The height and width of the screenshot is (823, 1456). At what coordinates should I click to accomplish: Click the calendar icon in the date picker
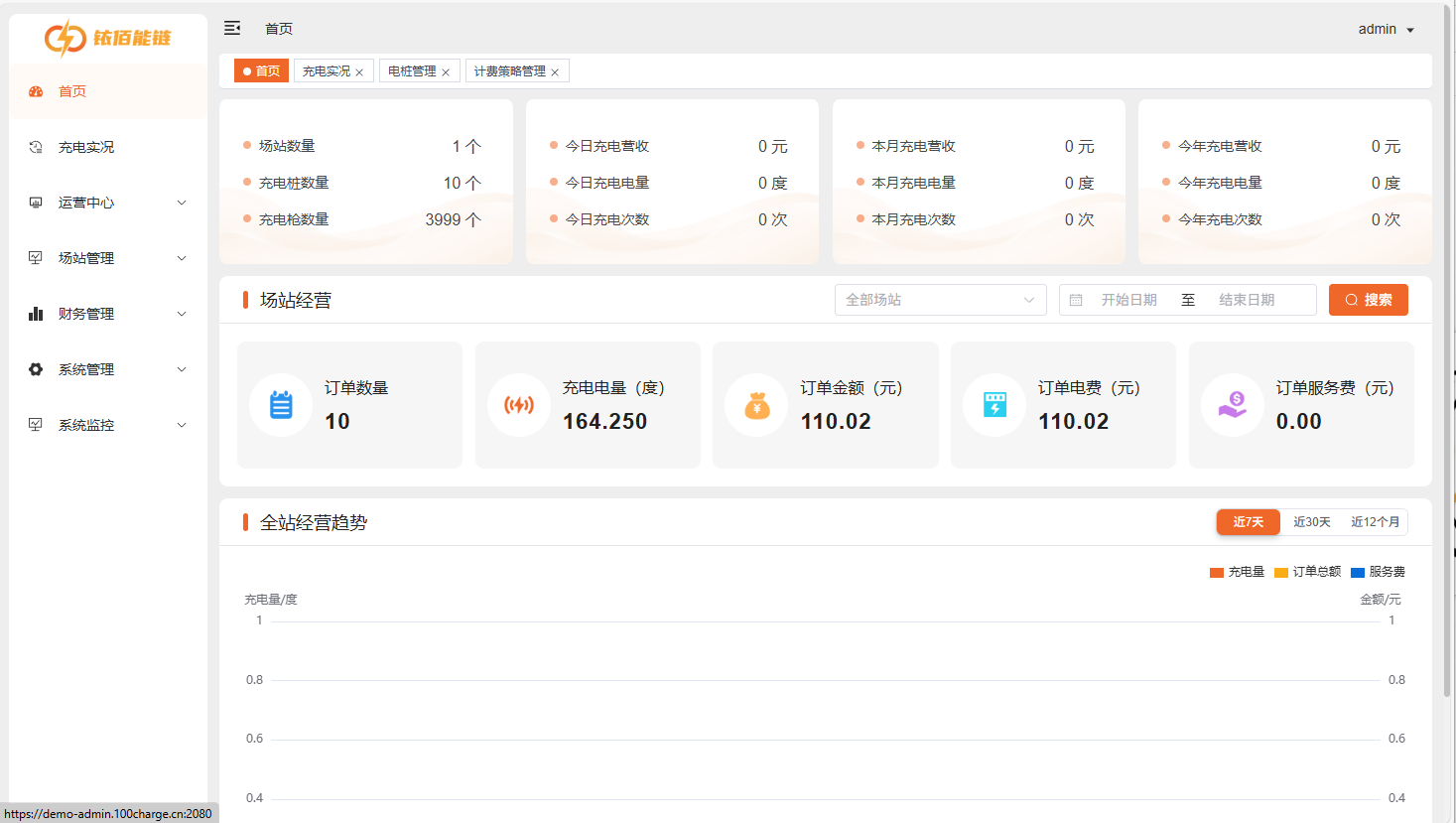[1076, 299]
